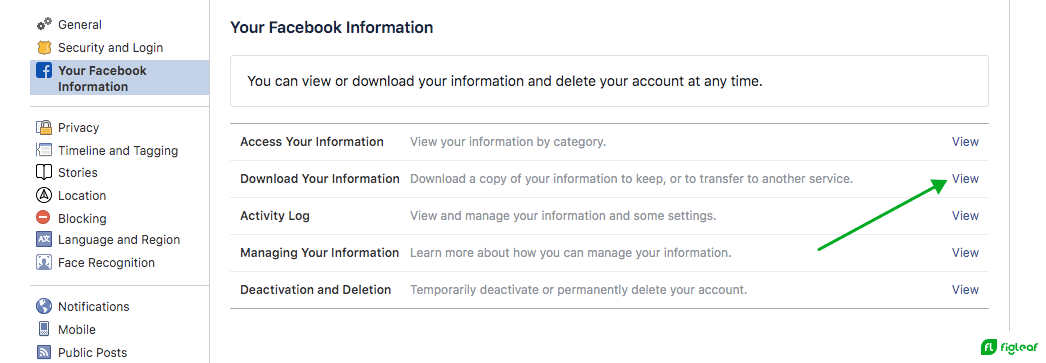The image size is (1046, 363).
Task: Click the Mobile phone icon
Action: [44, 329]
